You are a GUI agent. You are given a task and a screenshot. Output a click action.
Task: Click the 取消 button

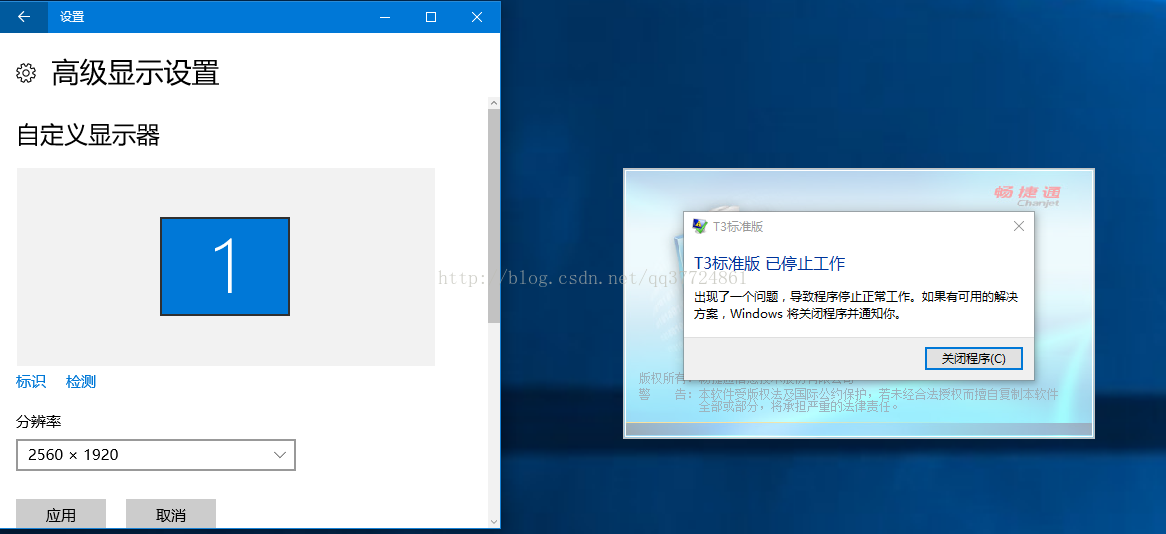(170, 515)
